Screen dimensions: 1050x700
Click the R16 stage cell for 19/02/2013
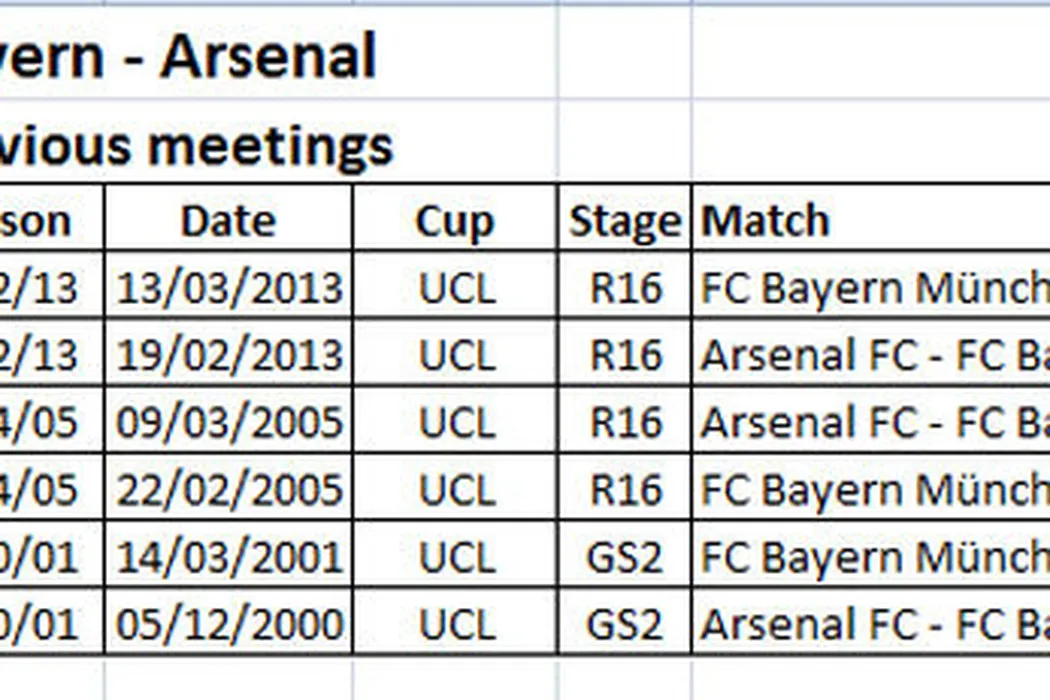point(626,355)
